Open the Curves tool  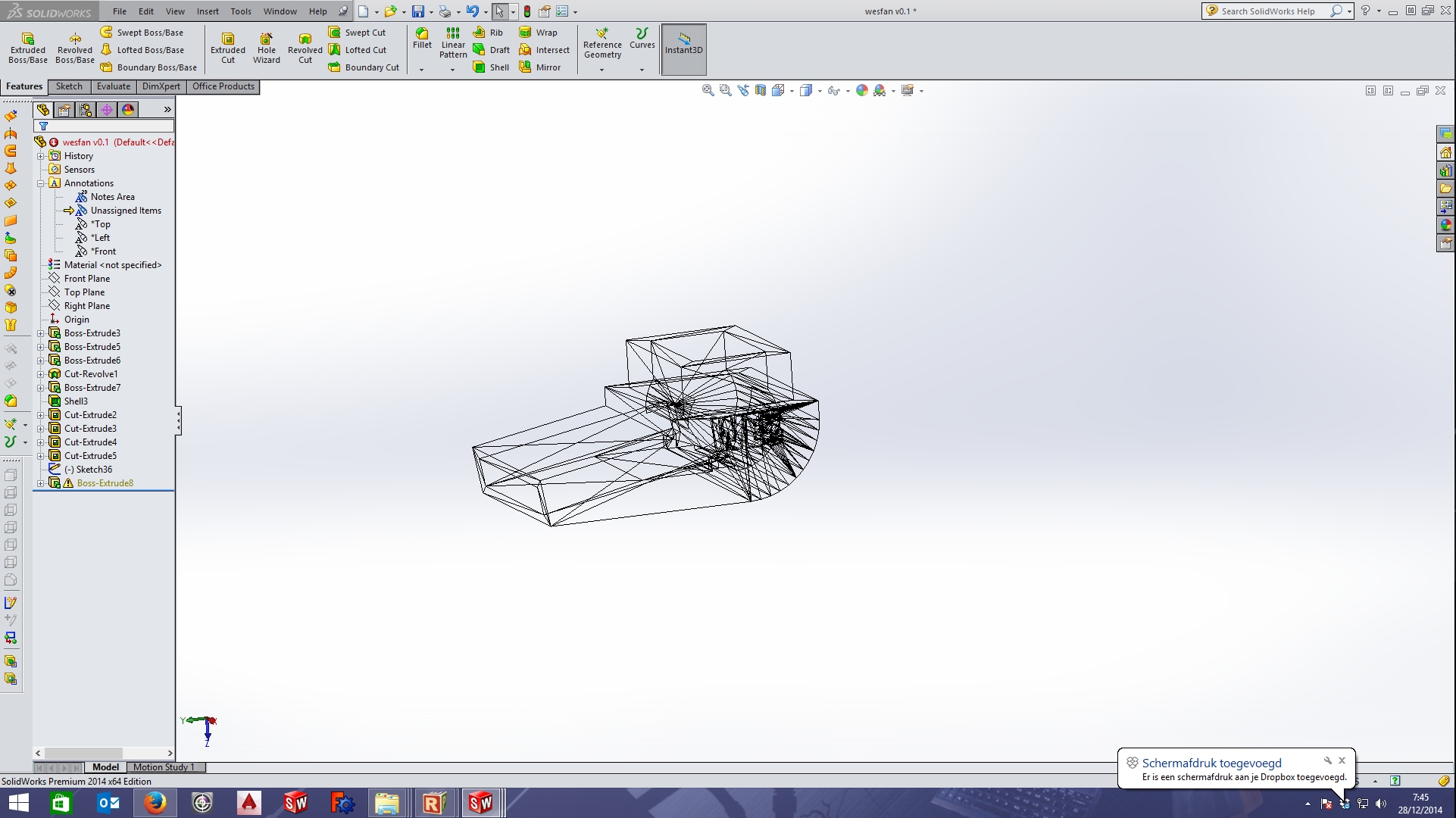tap(642, 39)
